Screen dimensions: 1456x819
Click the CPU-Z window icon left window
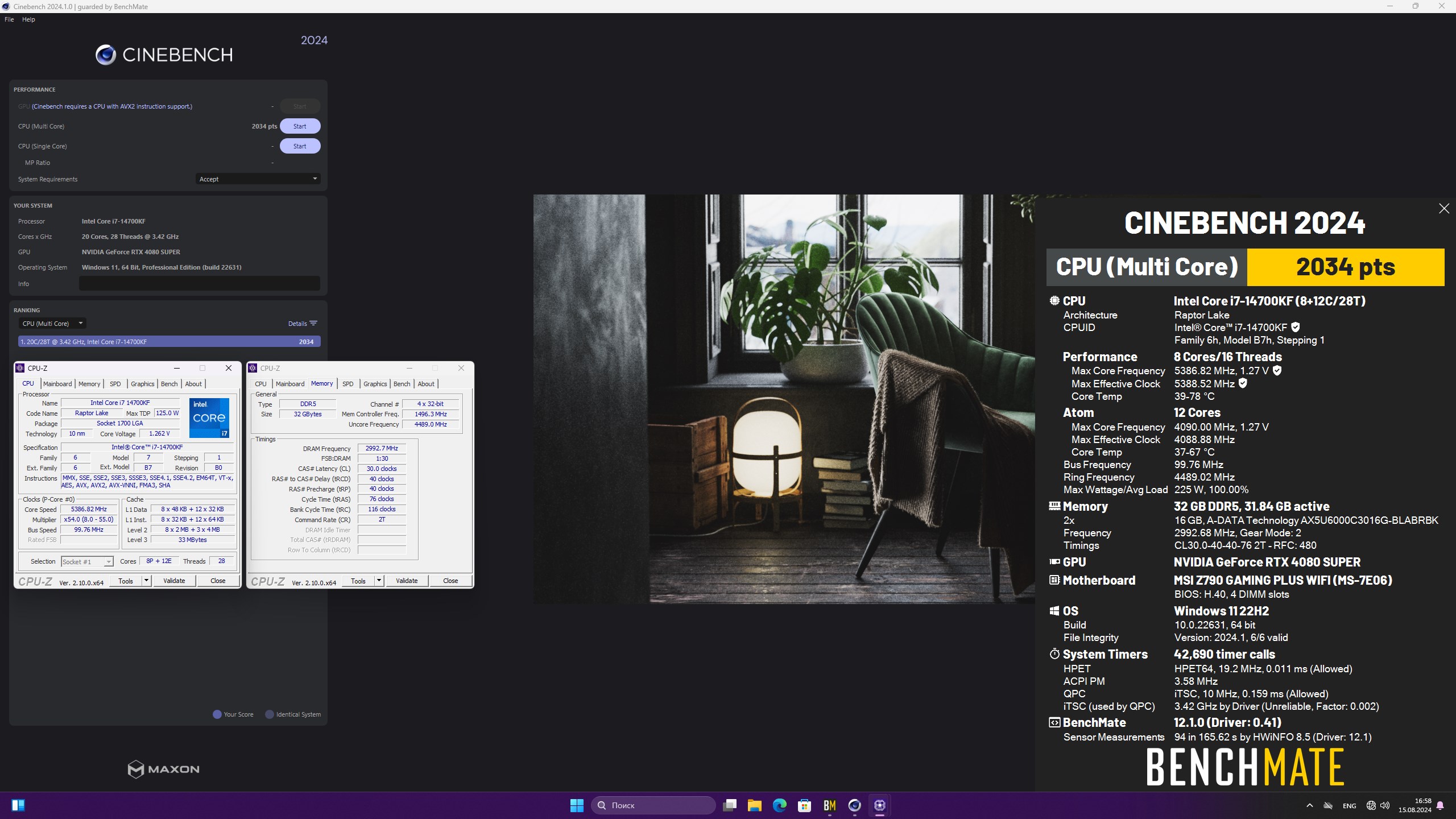tap(20, 368)
